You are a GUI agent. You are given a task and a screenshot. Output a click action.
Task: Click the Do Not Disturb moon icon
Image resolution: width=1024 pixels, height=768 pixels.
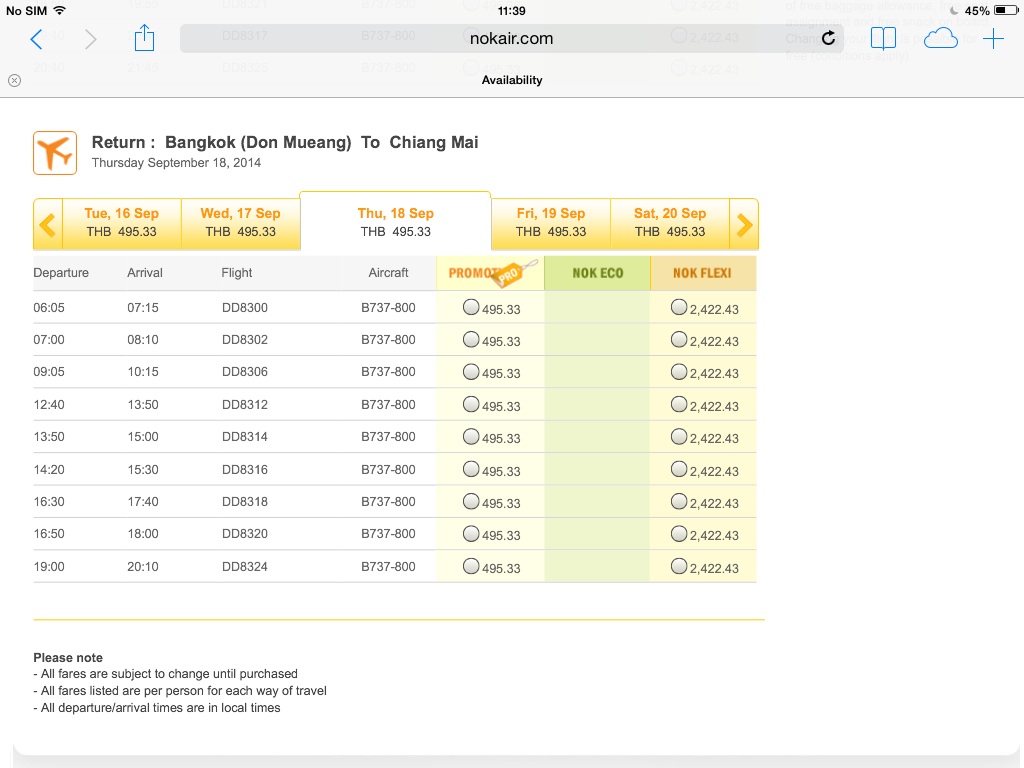[954, 10]
